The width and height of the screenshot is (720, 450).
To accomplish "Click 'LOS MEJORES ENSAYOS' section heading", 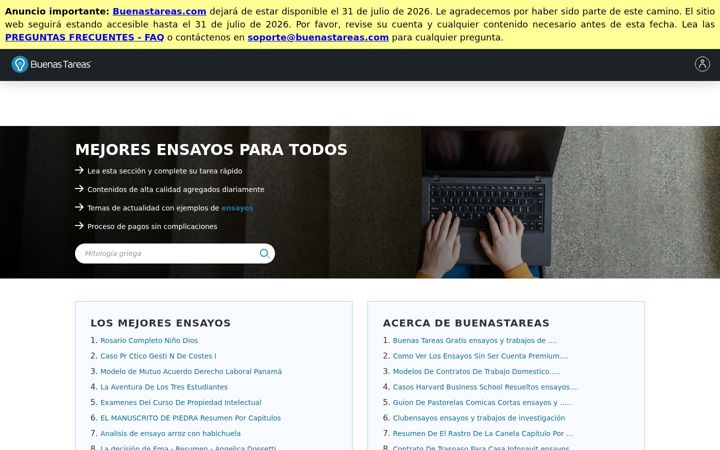I will point(161,323).
